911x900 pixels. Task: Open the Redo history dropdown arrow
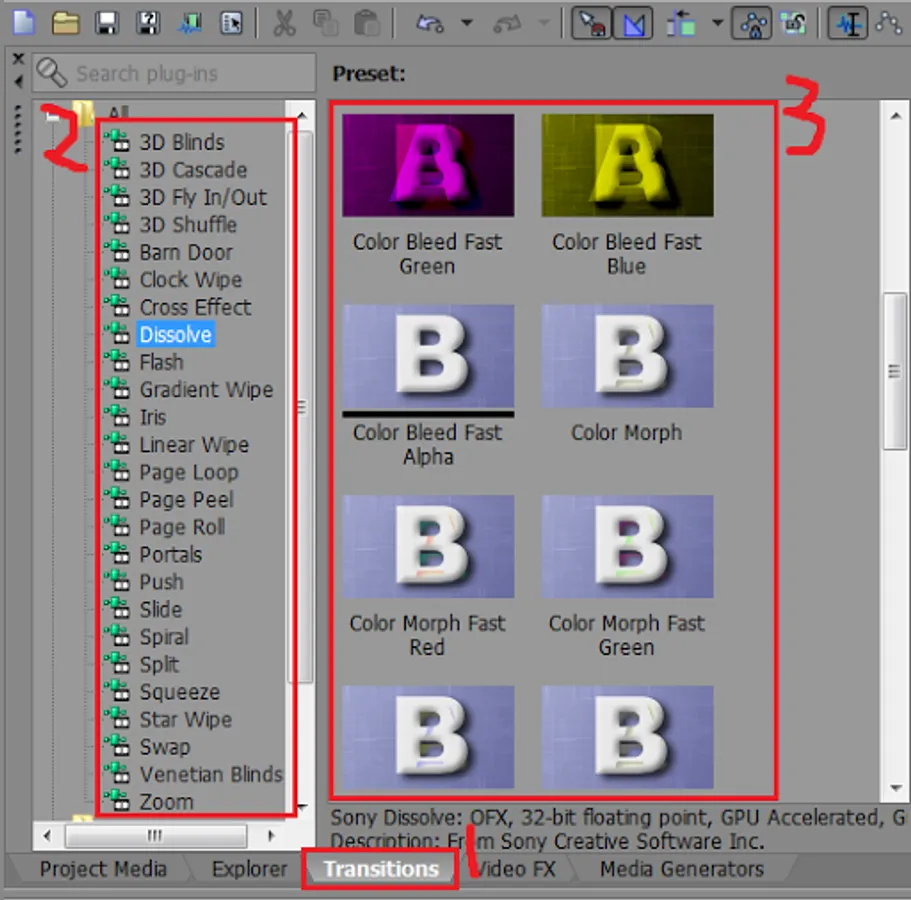pos(544,23)
